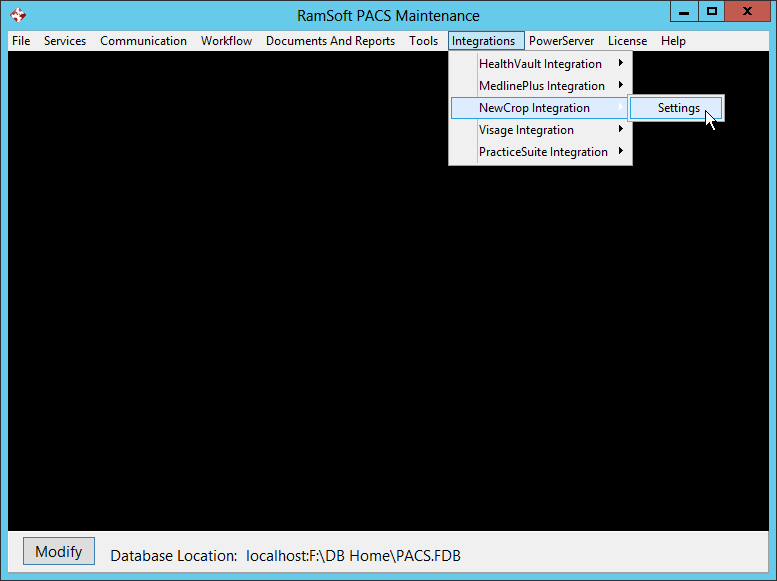Open the File menu
Screen dimensions: 777x581
tap(21, 41)
